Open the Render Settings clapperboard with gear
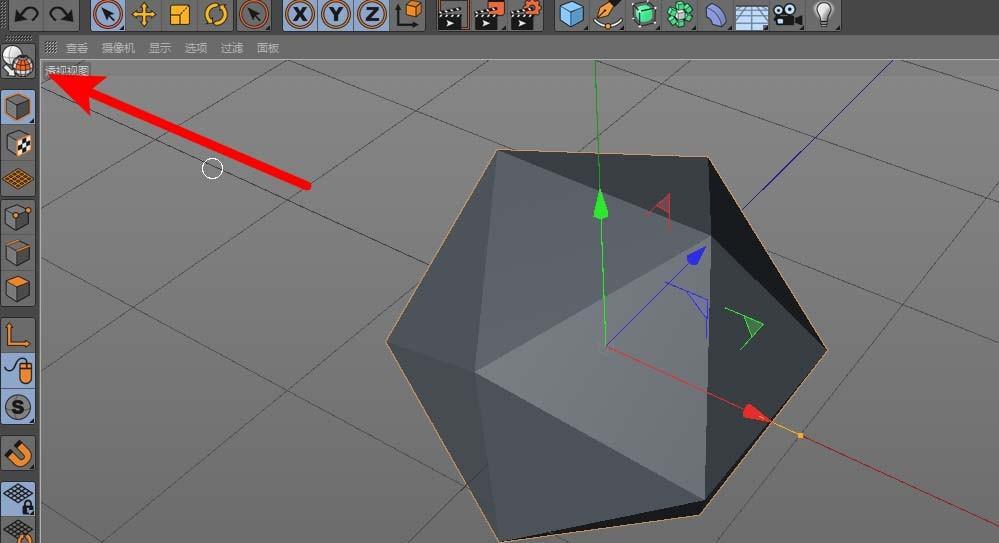The width and height of the screenshot is (999, 543). [x=526, y=14]
